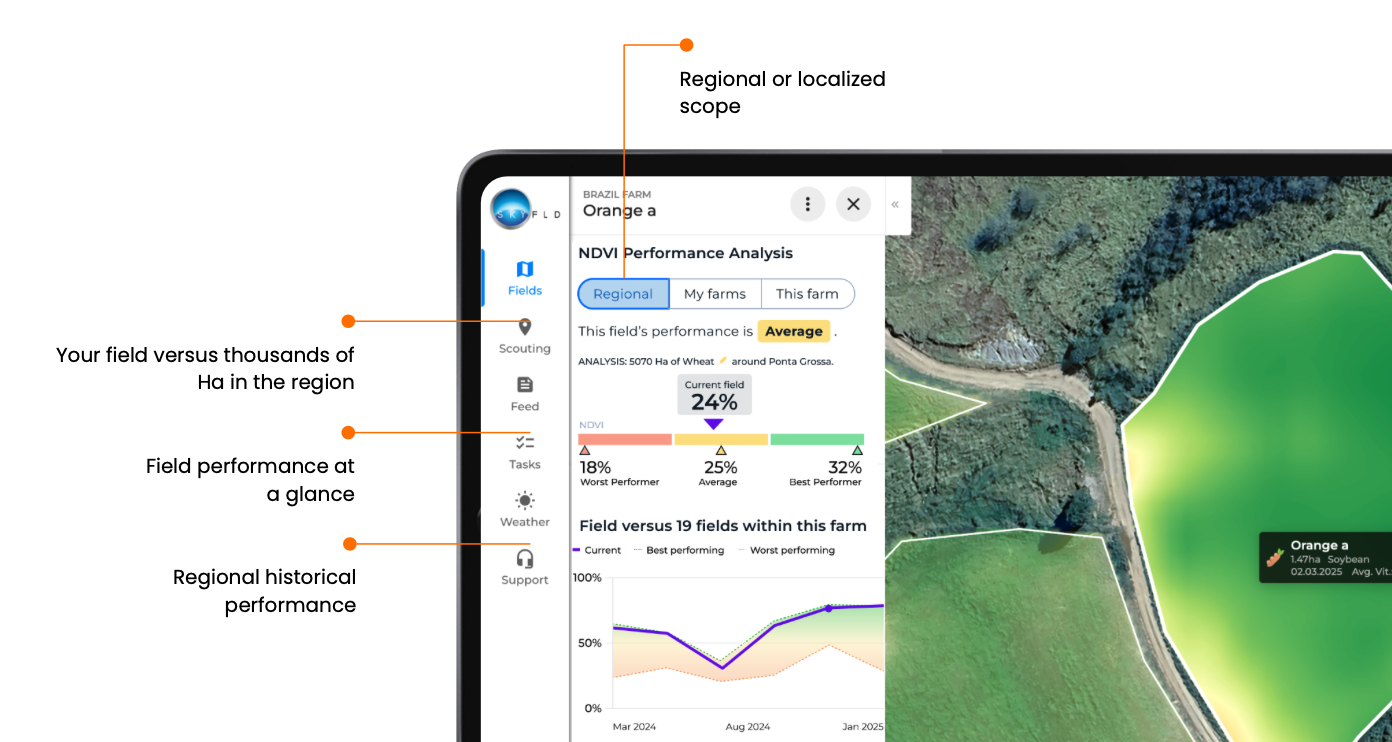Toggle the Best performing legend entry
The image size is (1392, 742).
pos(679,550)
